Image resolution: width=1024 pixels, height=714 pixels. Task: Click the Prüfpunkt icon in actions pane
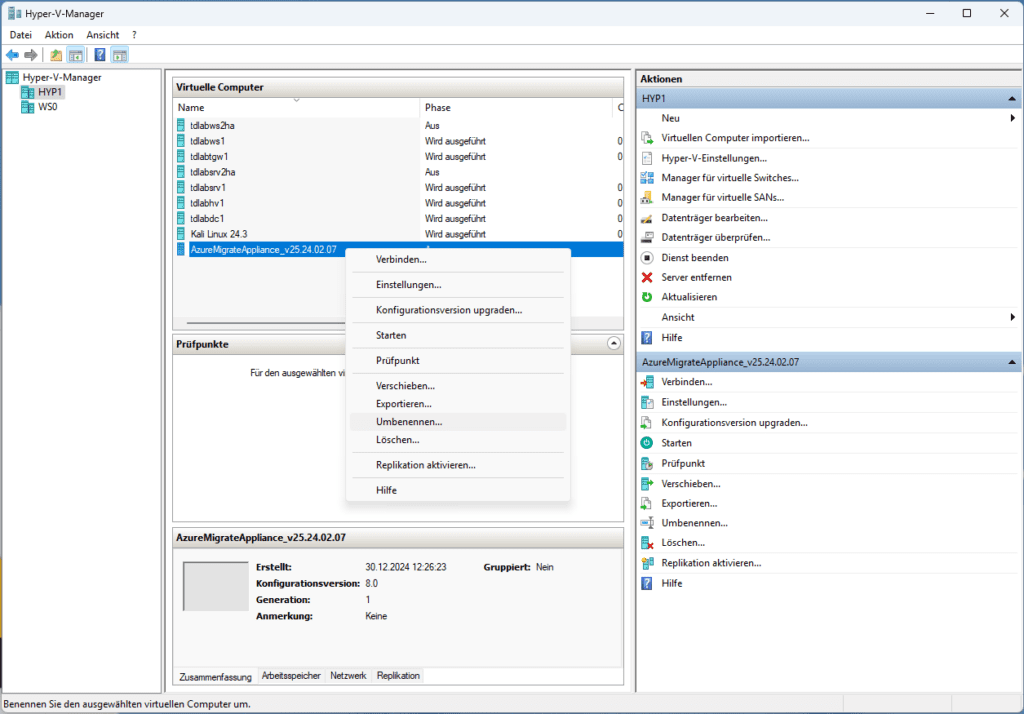pyautogui.click(x=647, y=463)
